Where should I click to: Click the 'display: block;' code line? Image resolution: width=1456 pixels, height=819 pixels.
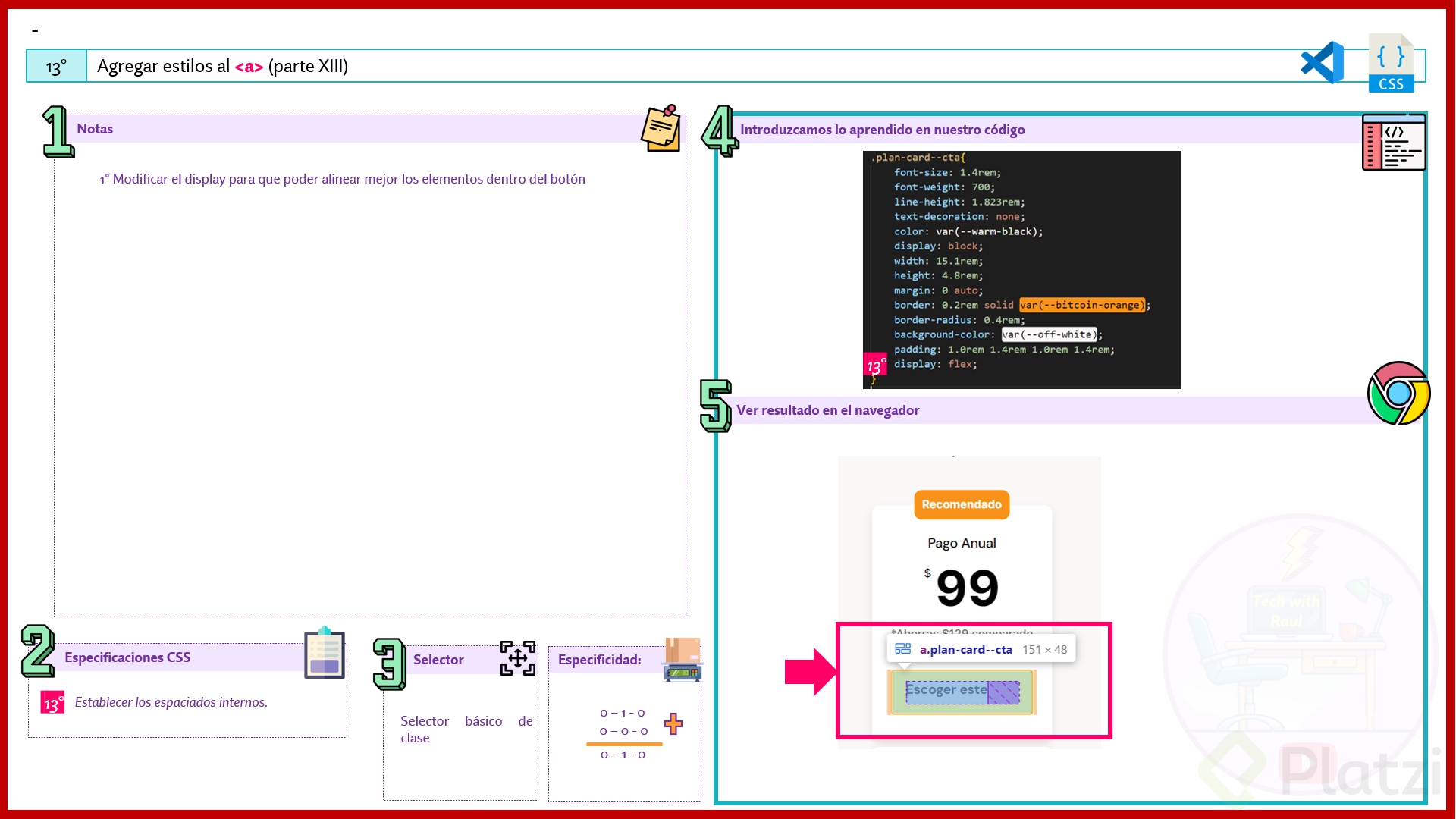tap(938, 246)
